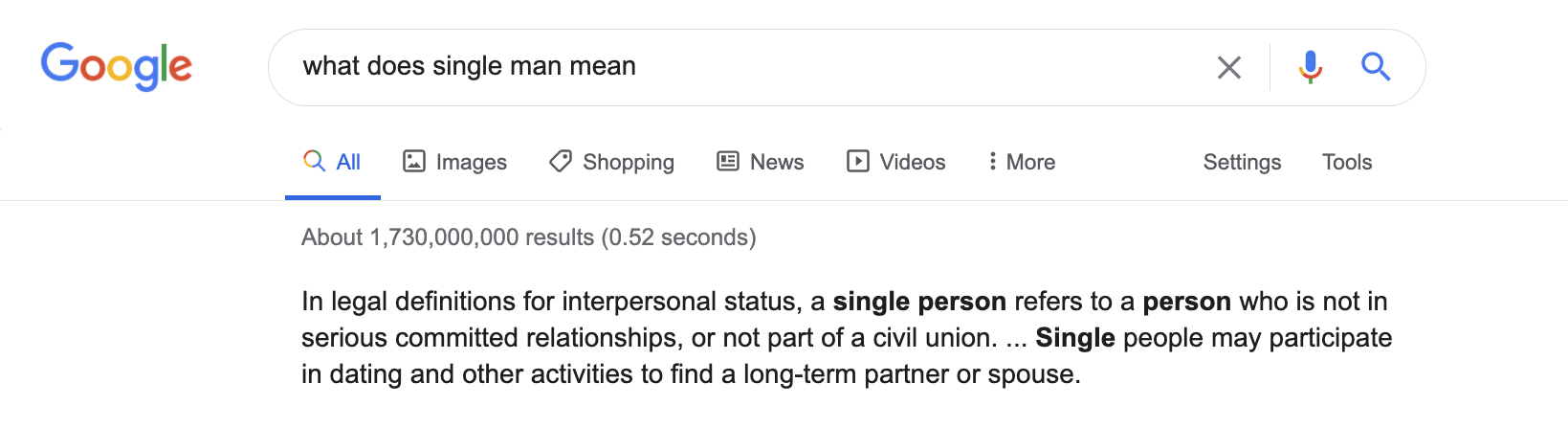
Task: Click the Shopping tag icon
Action: (x=561, y=161)
